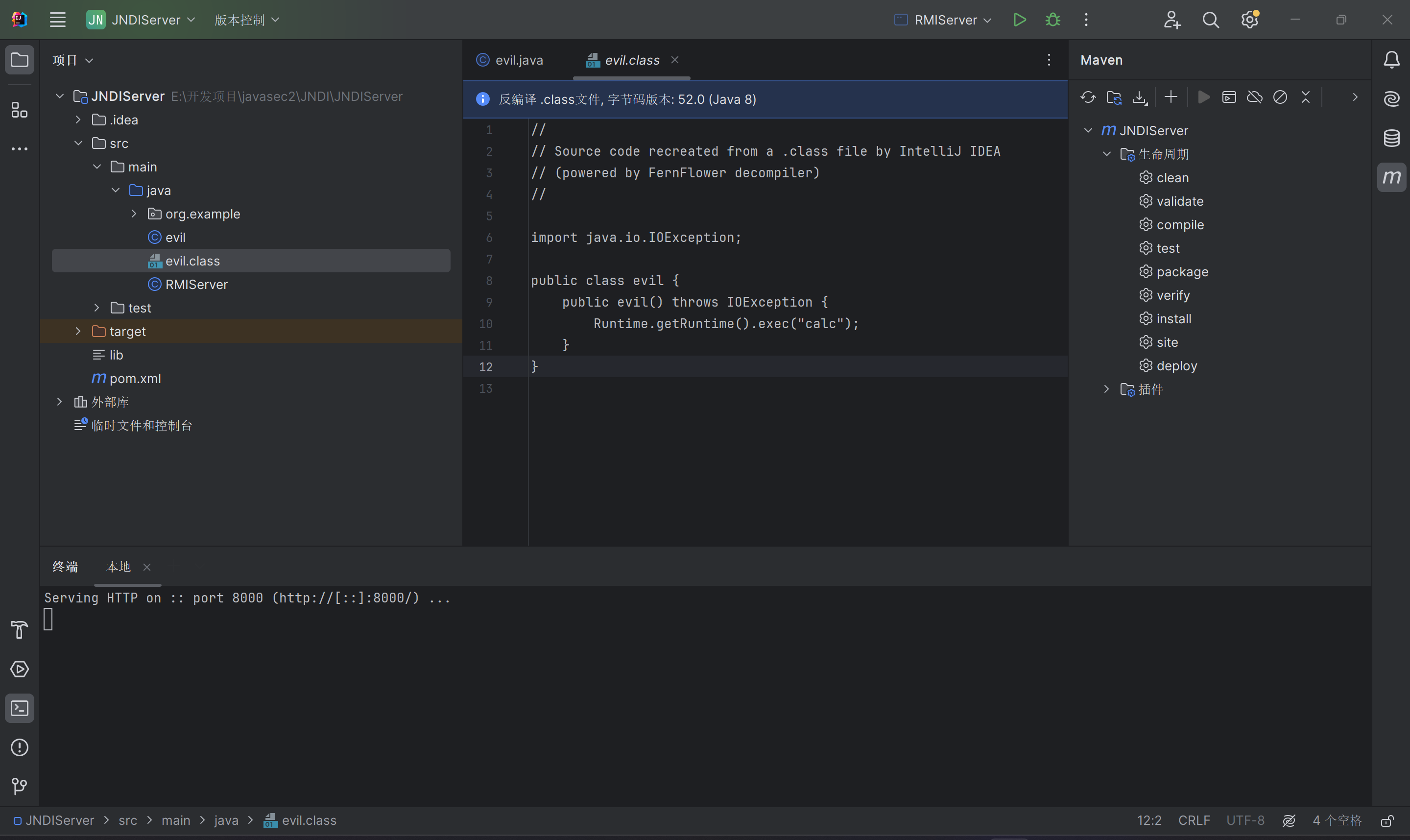Image resolution: width=1410 pixels, height=840 pixels.
Task: Open the Structure tool window
Action: pyautogui.click(x=19, y=110)
